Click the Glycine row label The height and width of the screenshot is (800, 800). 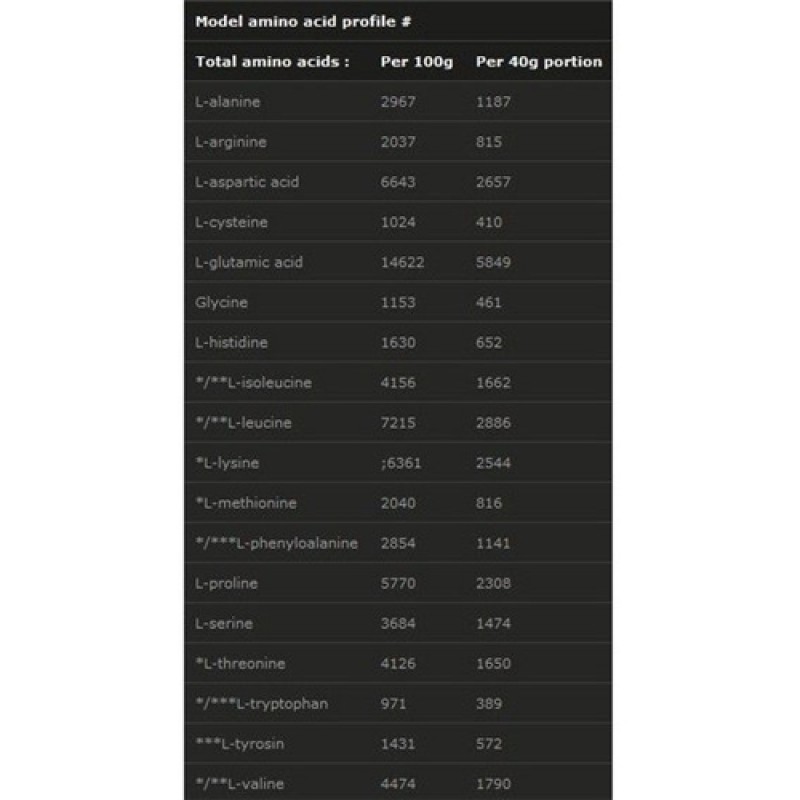[221, 302]
